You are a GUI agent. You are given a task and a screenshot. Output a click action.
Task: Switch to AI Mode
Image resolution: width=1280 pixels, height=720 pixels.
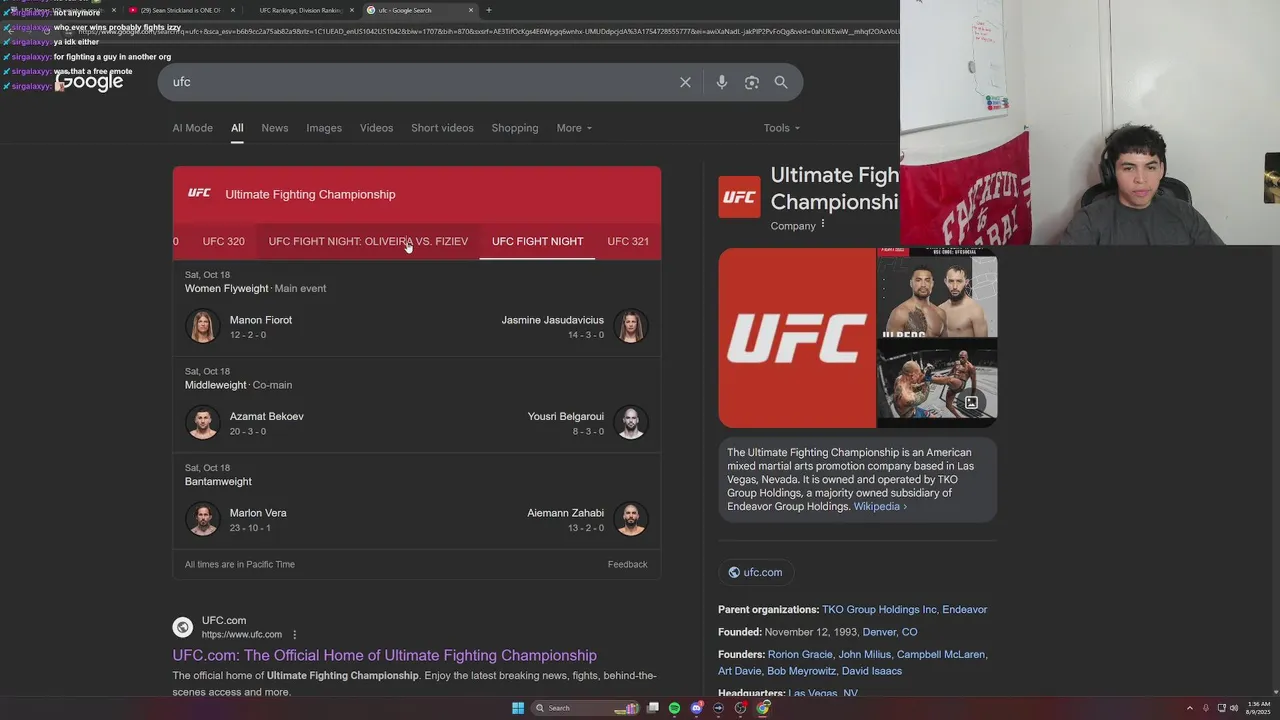[x=192, y=128]
